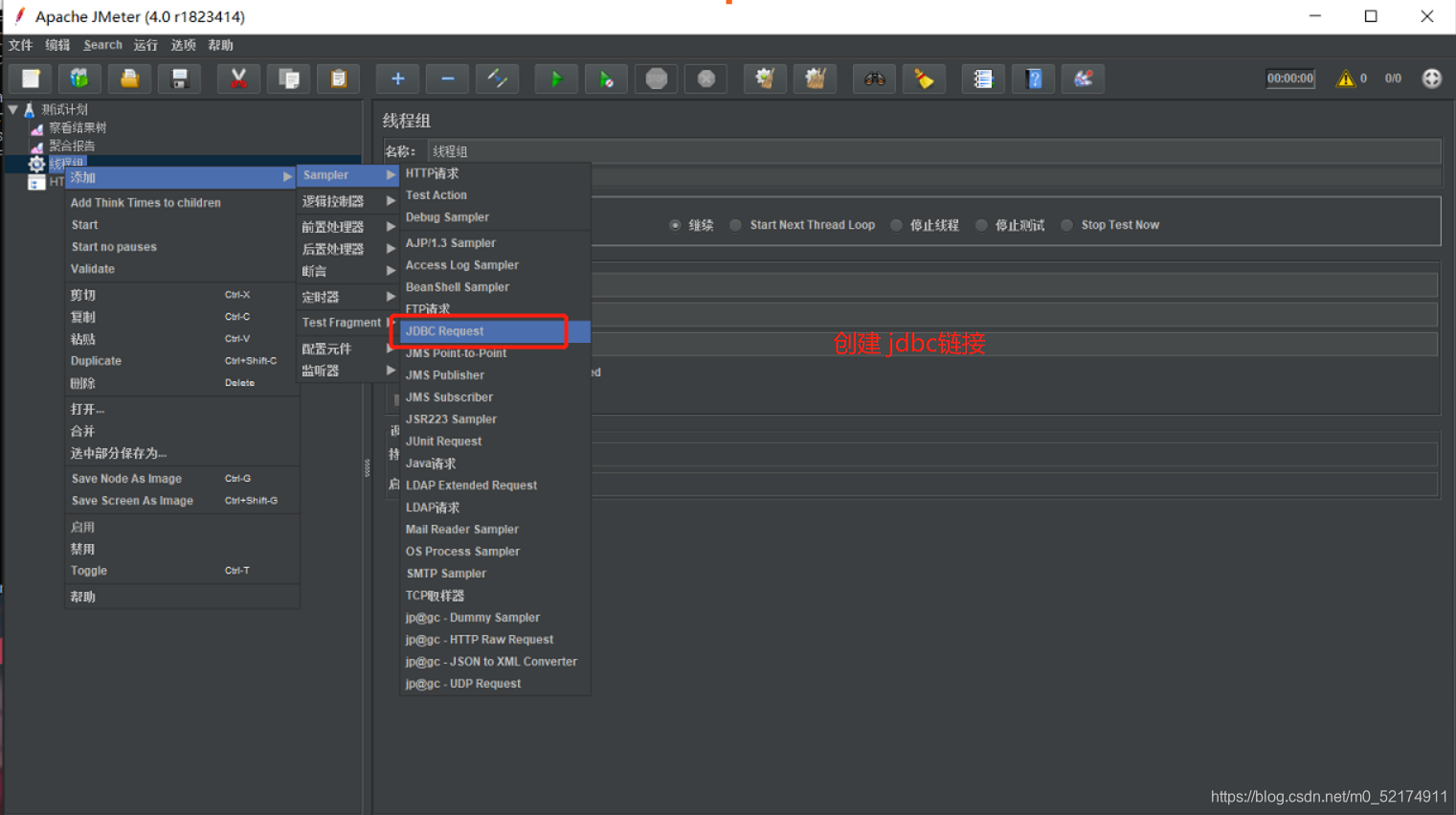Expand the 定时器 submenu
The image size is (1456, 815).
coord(347,297)
